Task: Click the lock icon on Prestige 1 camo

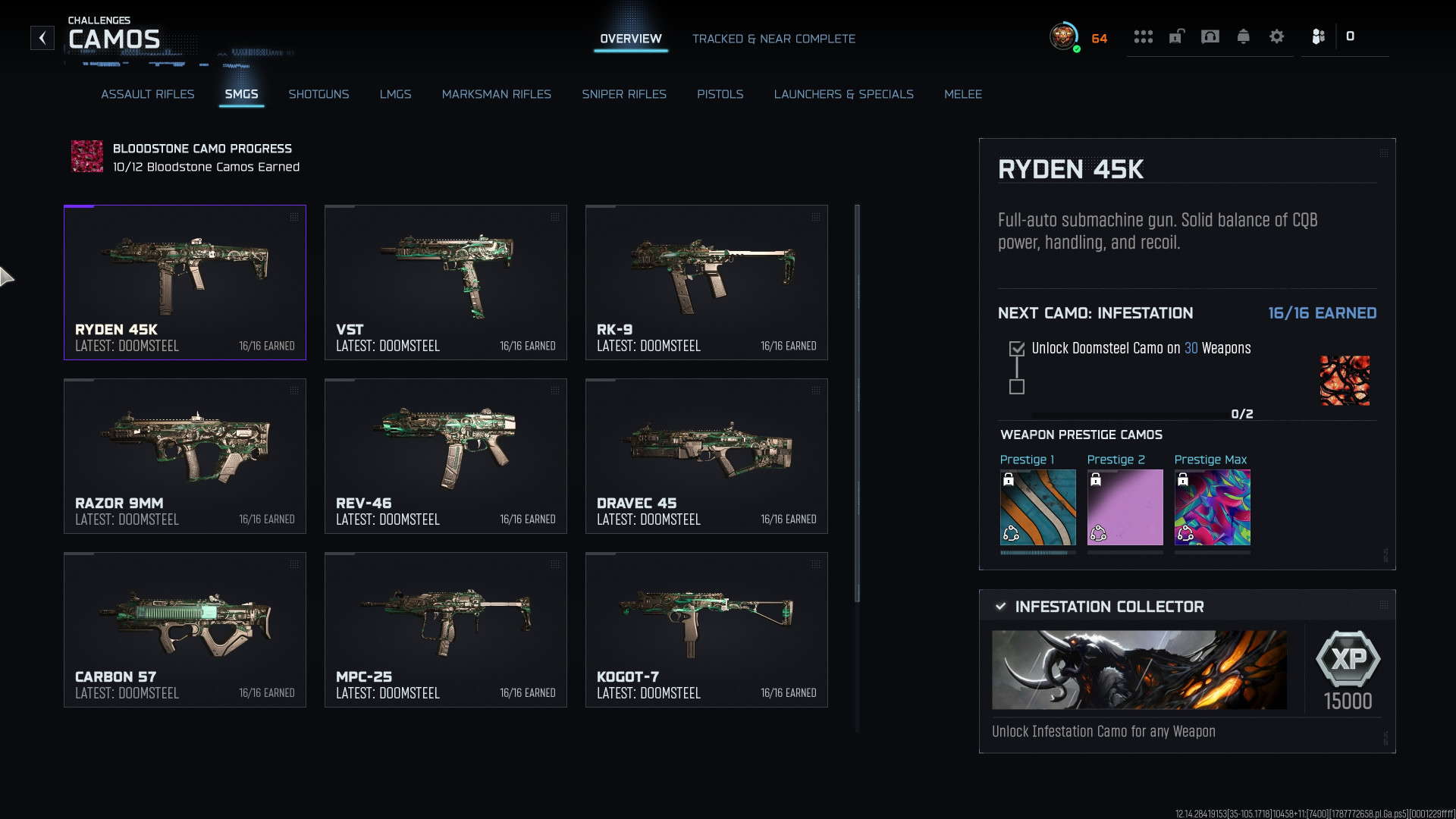Action: pos(1009,479)
